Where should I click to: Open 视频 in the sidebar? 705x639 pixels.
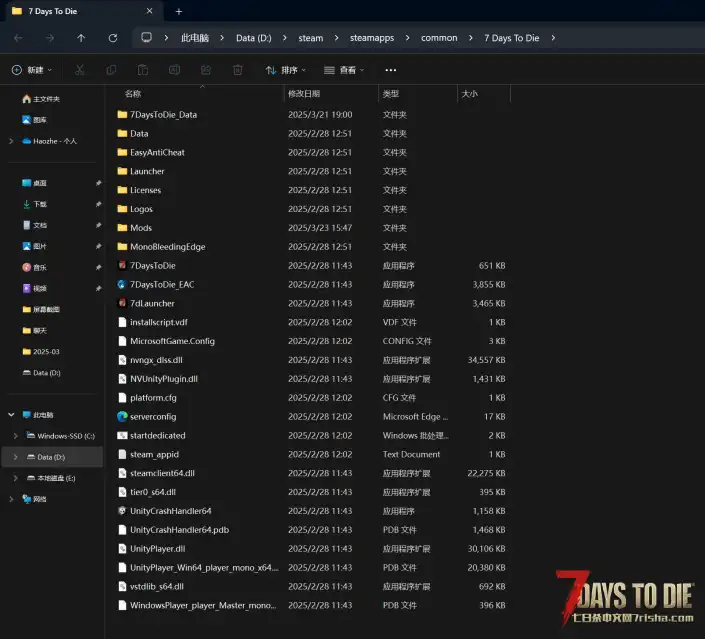coord(35,288)
